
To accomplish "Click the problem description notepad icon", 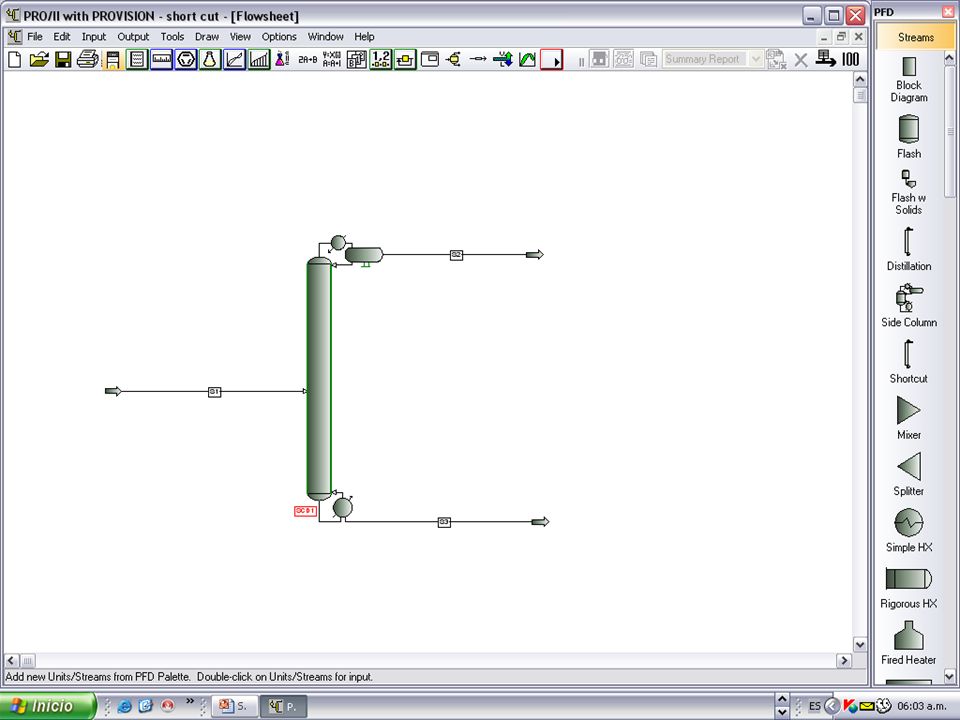I will click(x=137, y=59).
